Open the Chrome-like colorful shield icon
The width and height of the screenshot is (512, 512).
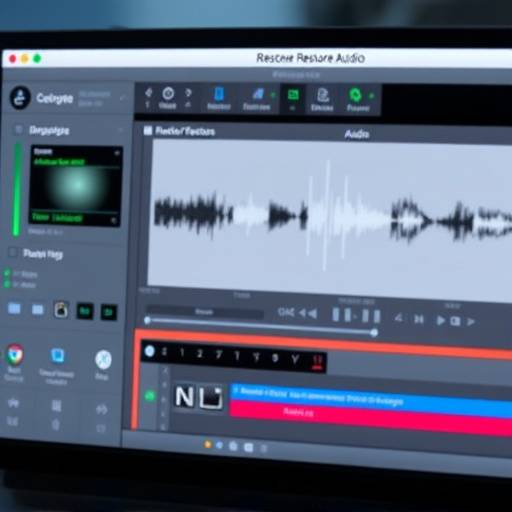15,354
